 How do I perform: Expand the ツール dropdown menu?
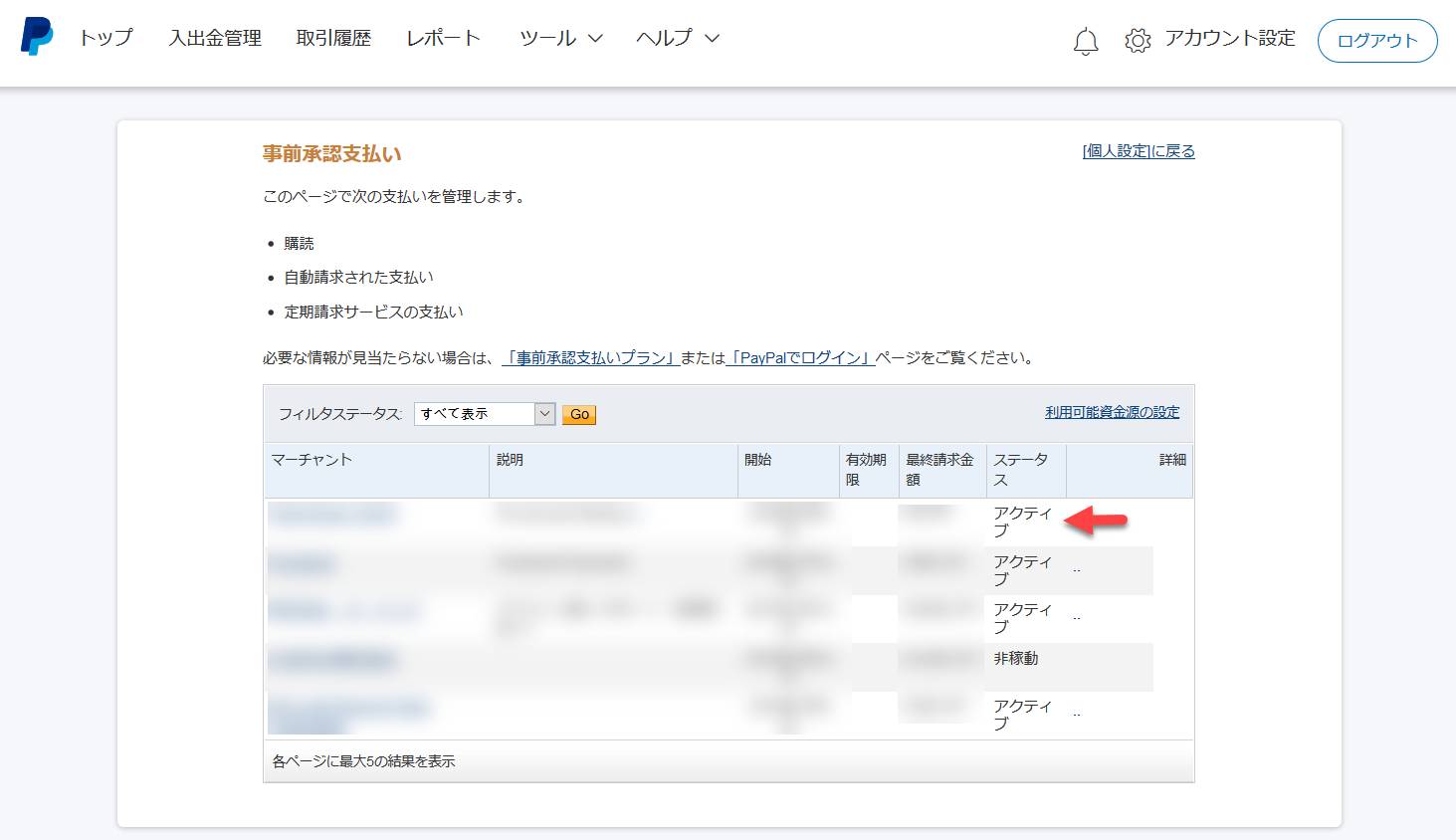tap(560, 39)
